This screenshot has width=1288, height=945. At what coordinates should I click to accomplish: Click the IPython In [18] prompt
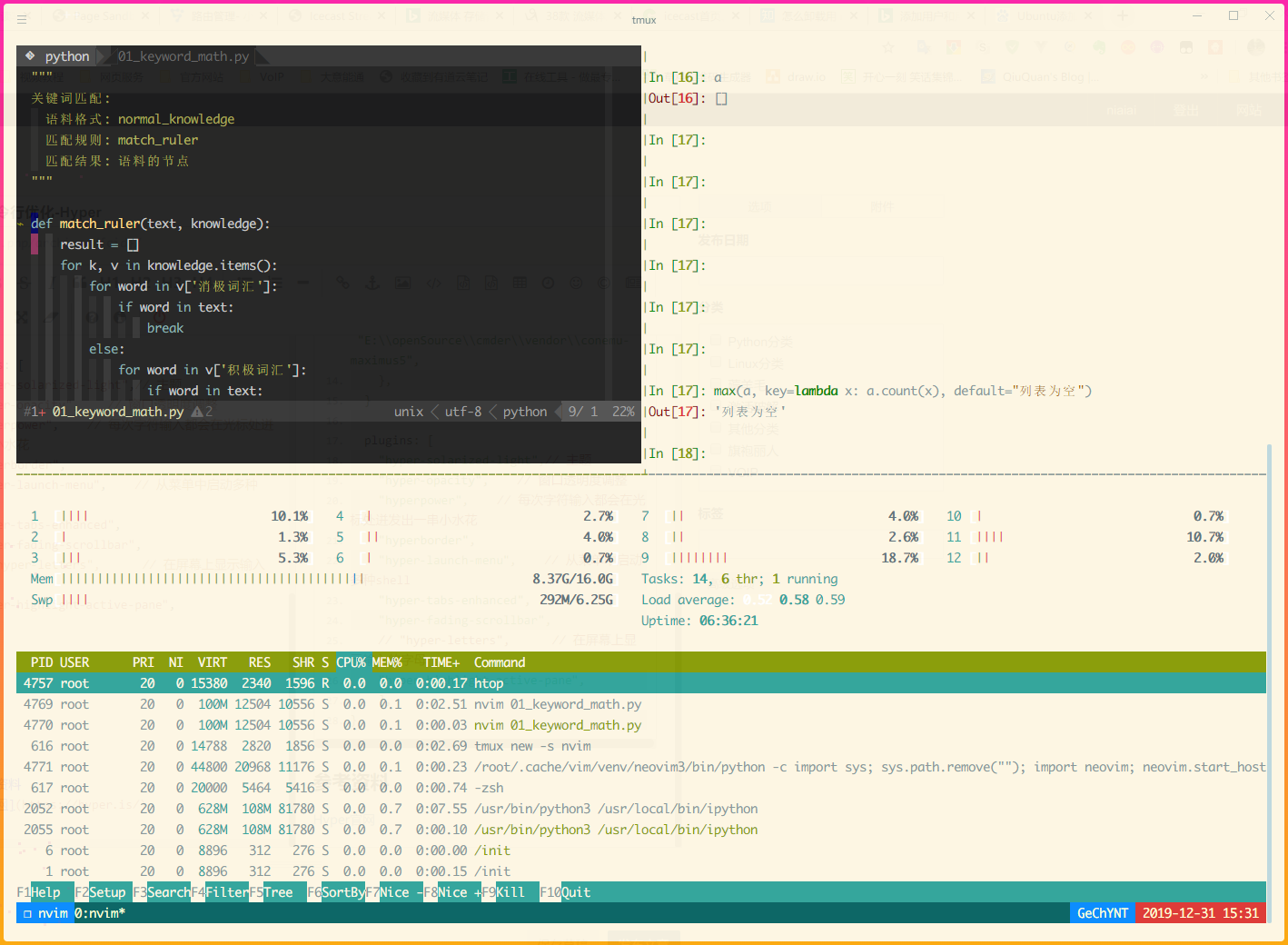pyautogui.click(x=677, y=453)
